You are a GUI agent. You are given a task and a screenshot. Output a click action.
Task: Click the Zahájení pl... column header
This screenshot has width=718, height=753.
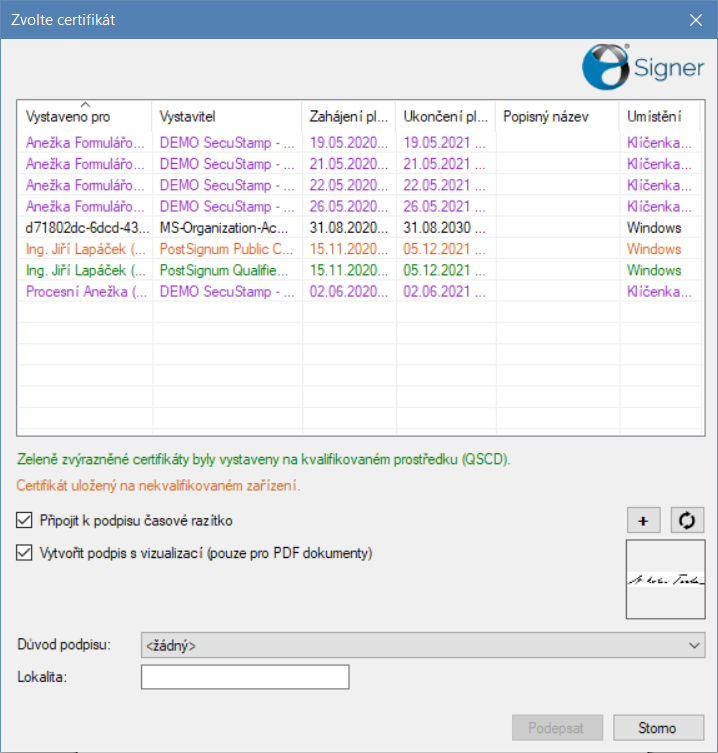(348, 117)
